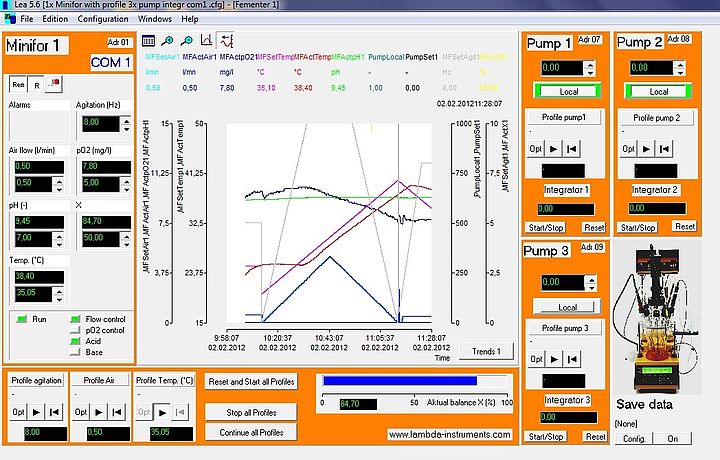Click the Rem mode button

18,85
